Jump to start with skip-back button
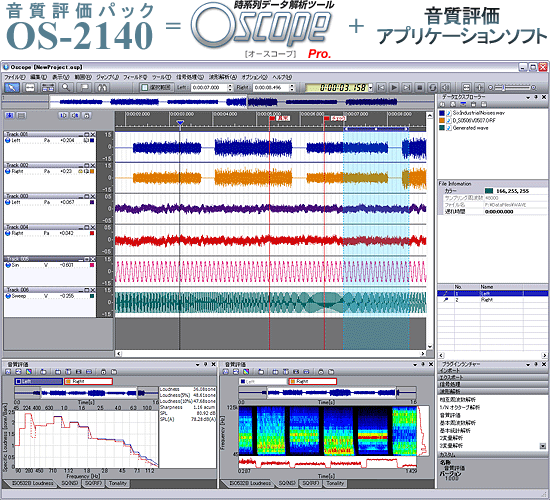The width and height of the screenshot is (550, 500). [381, 87]
